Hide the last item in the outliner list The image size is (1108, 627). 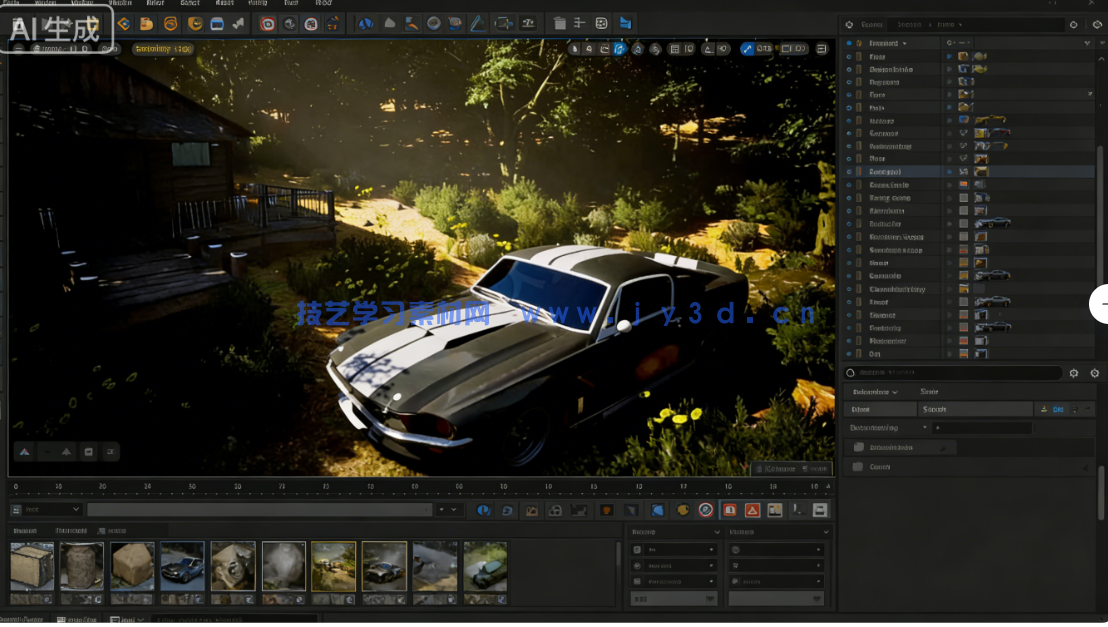849,353
